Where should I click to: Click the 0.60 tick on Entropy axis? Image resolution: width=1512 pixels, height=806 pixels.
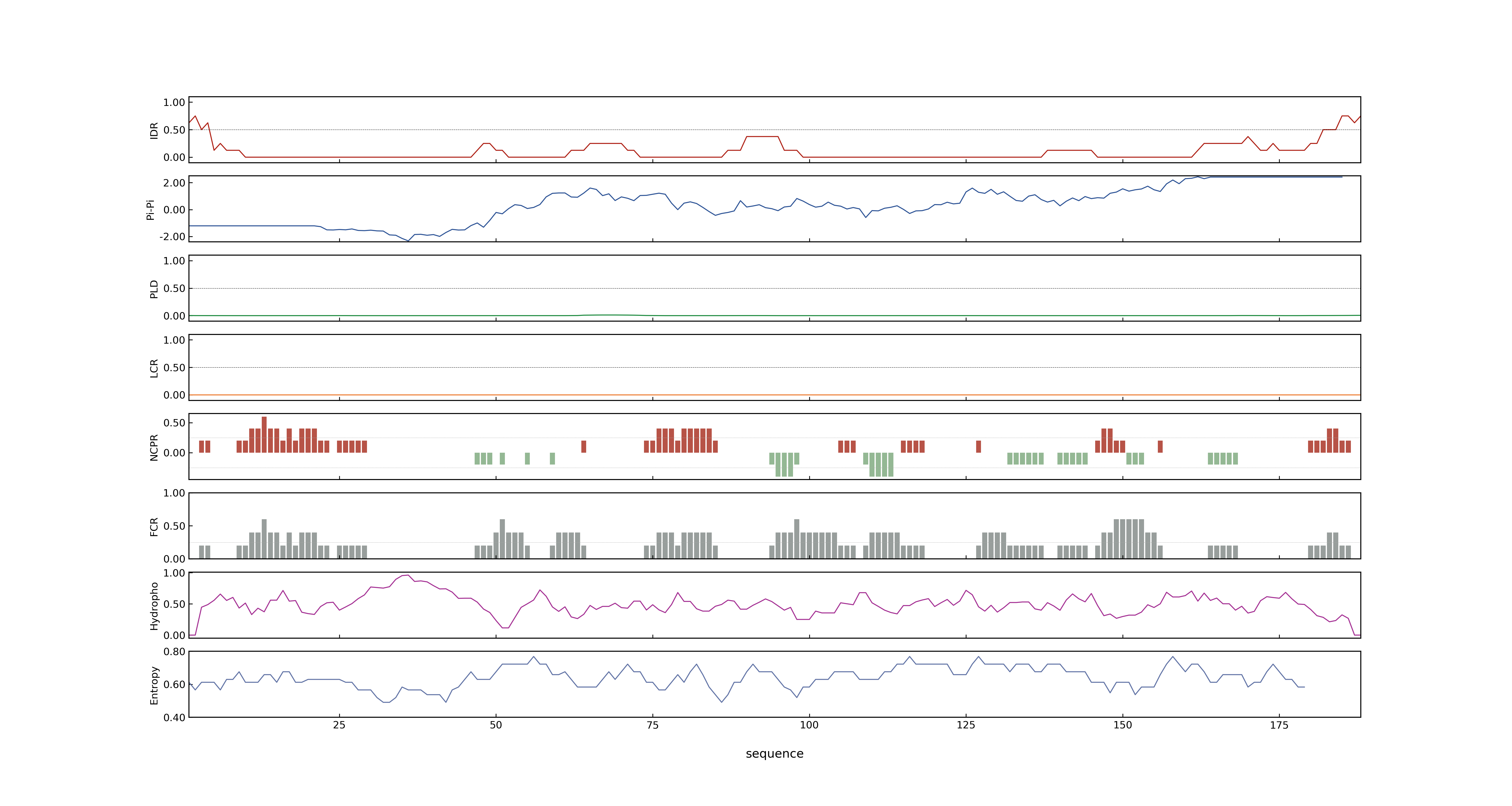click(x=174, y=685)
